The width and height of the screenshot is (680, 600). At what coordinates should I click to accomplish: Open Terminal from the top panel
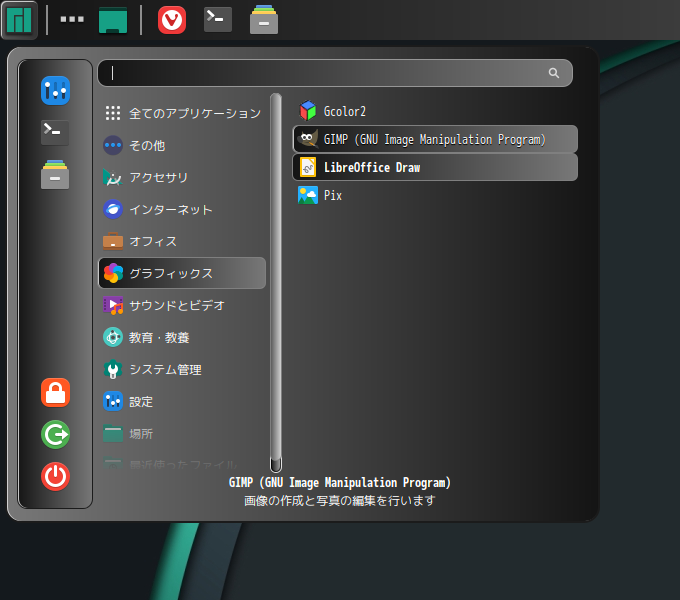point(218,20)
